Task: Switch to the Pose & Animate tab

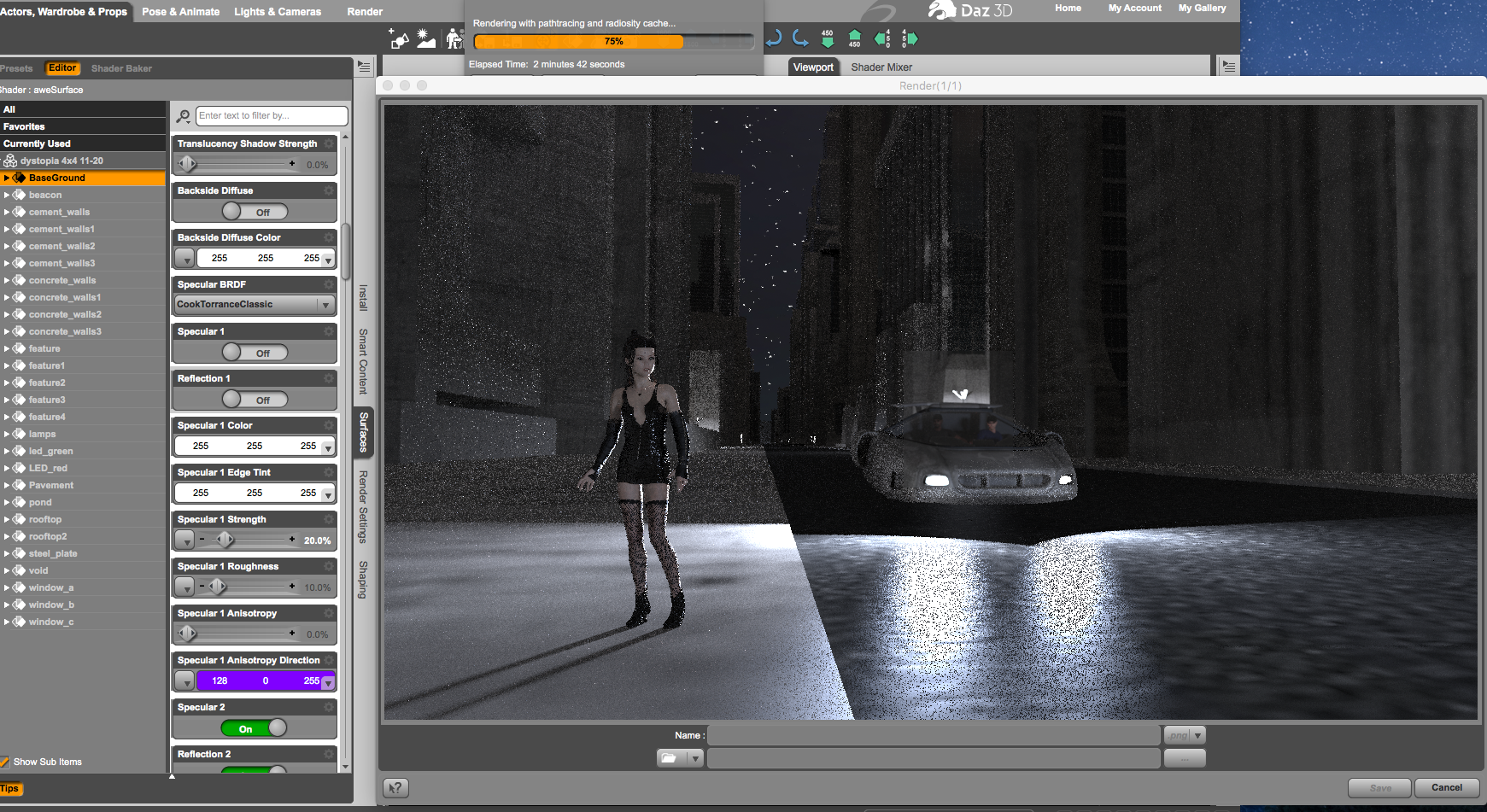Action: point(180,12)
